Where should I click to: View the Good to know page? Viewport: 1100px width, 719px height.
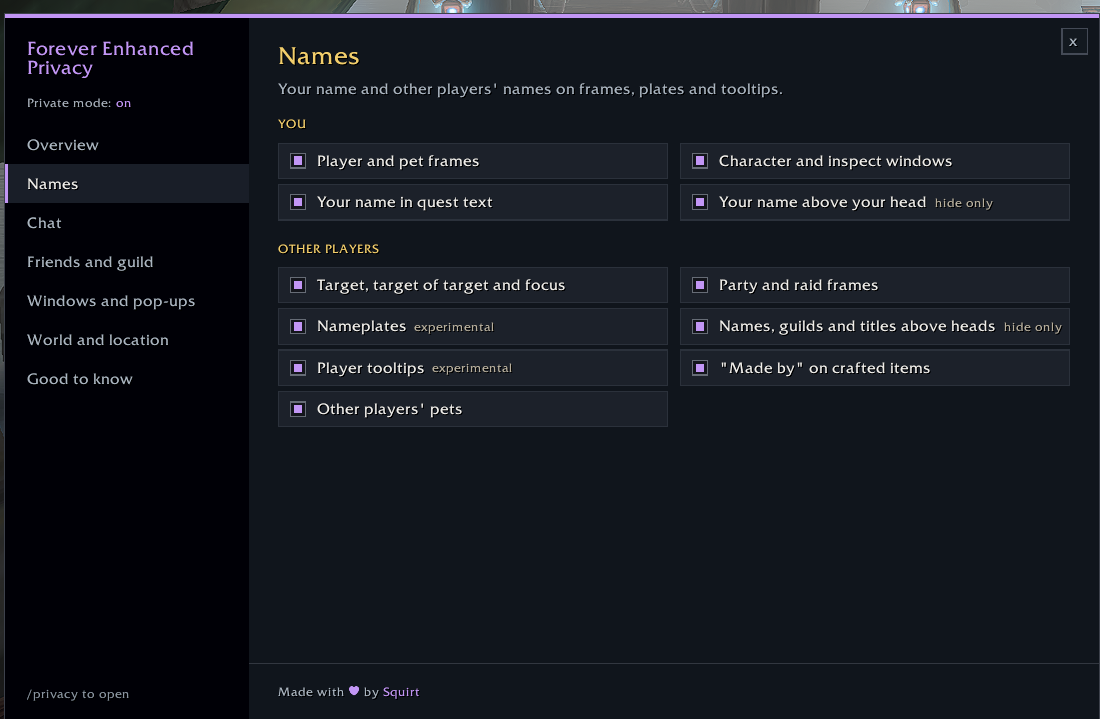[127, 379]
